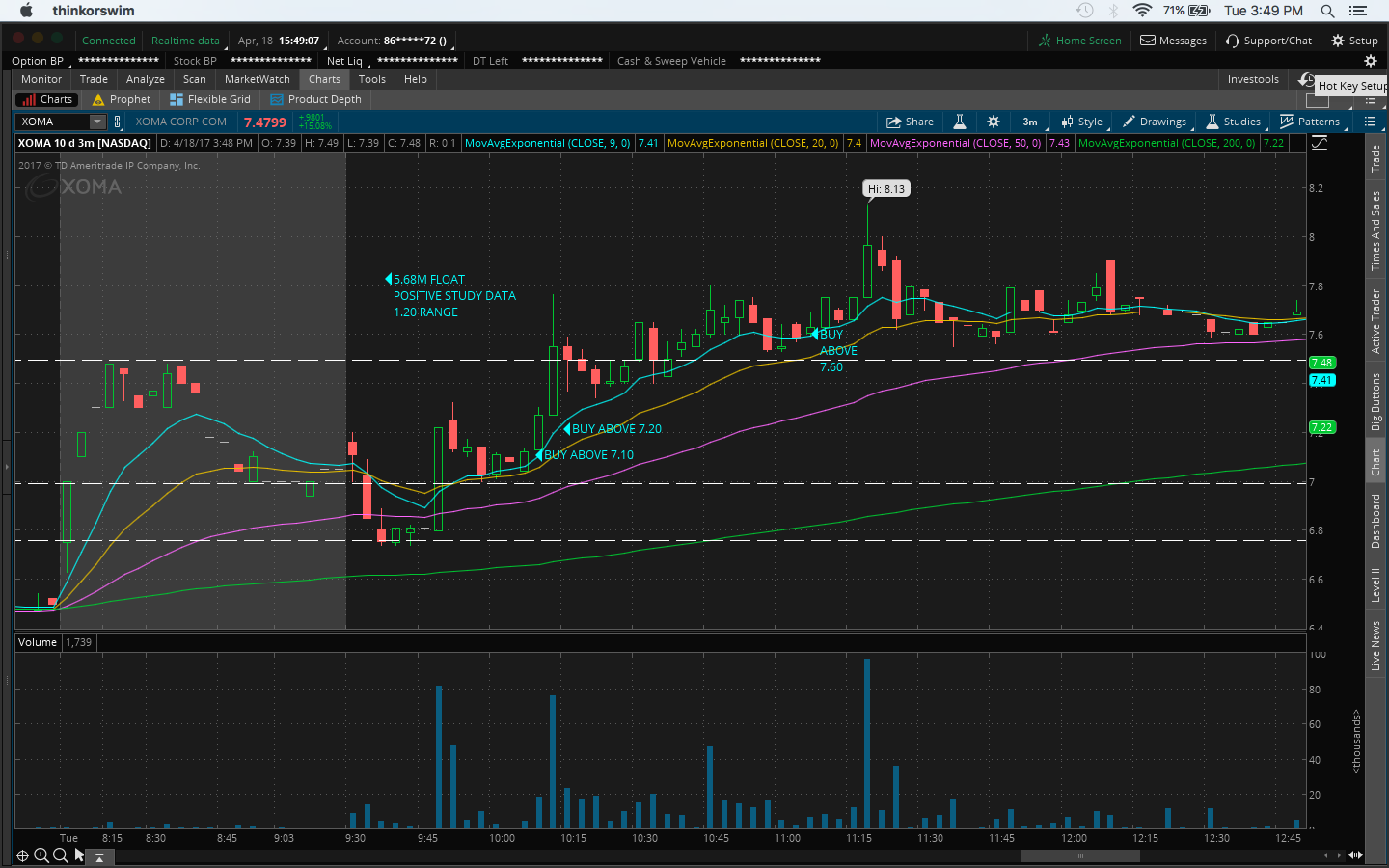Open the Prophet sub-tab

tap(122, 99)
